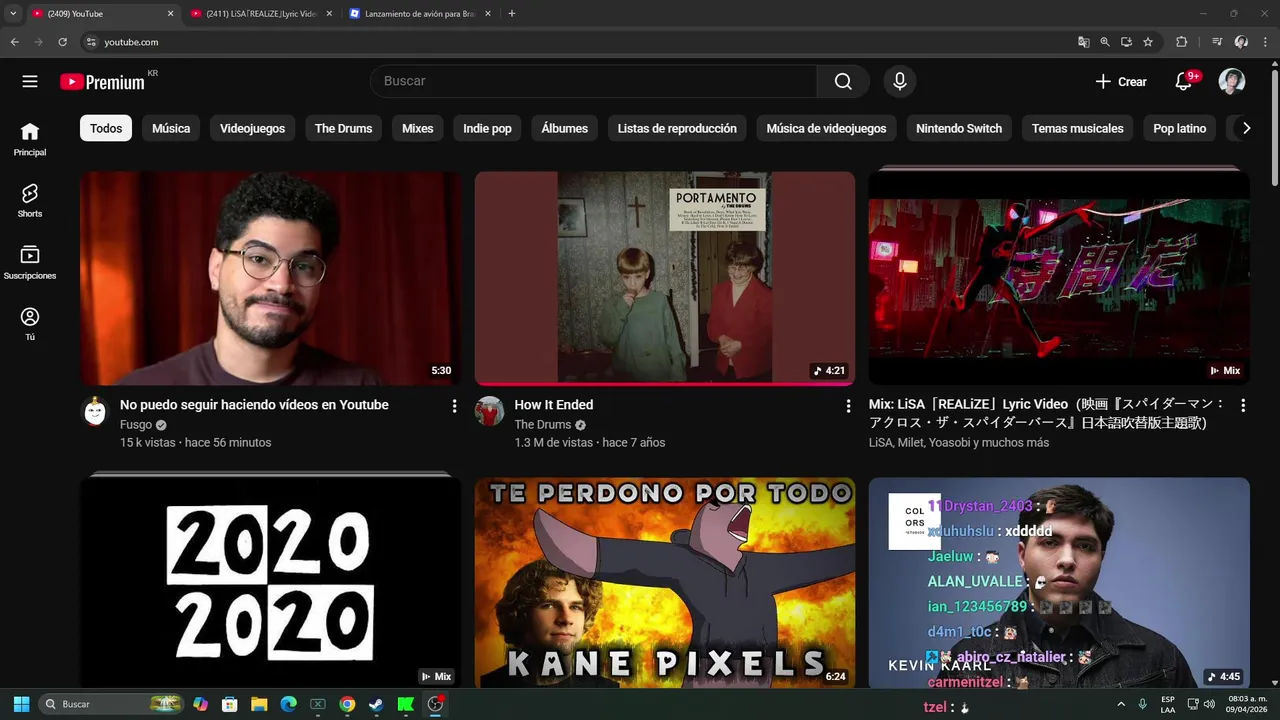Select the Nintendo Switch chip

coord(959,128)
